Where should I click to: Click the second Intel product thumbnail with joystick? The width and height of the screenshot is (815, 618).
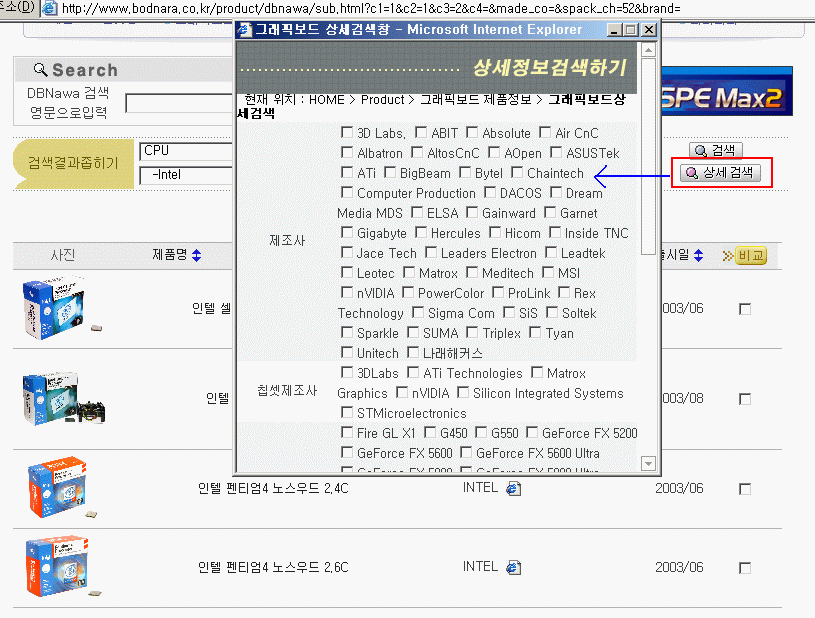click(63, 399)
